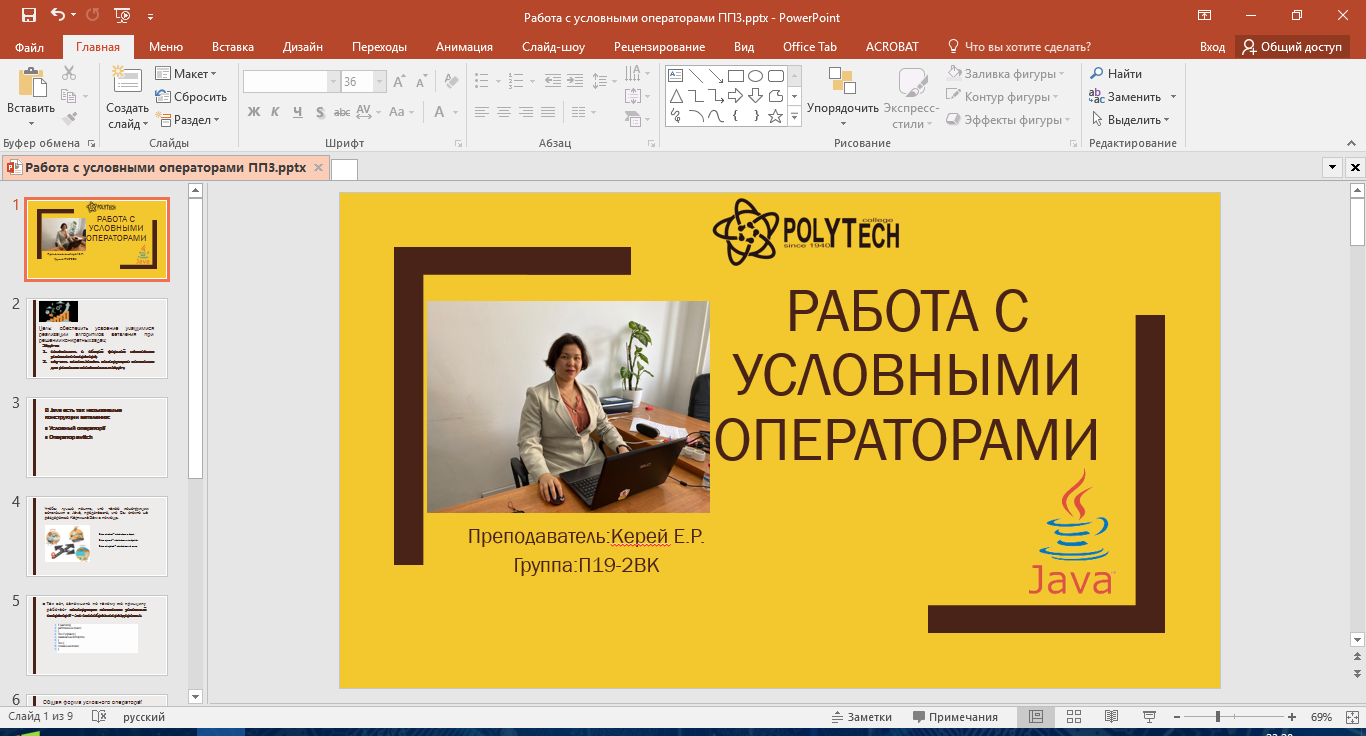Screen dimensions: 1366x736
Task: Increase font size with the larger A icon
Action: click(399, 82)
